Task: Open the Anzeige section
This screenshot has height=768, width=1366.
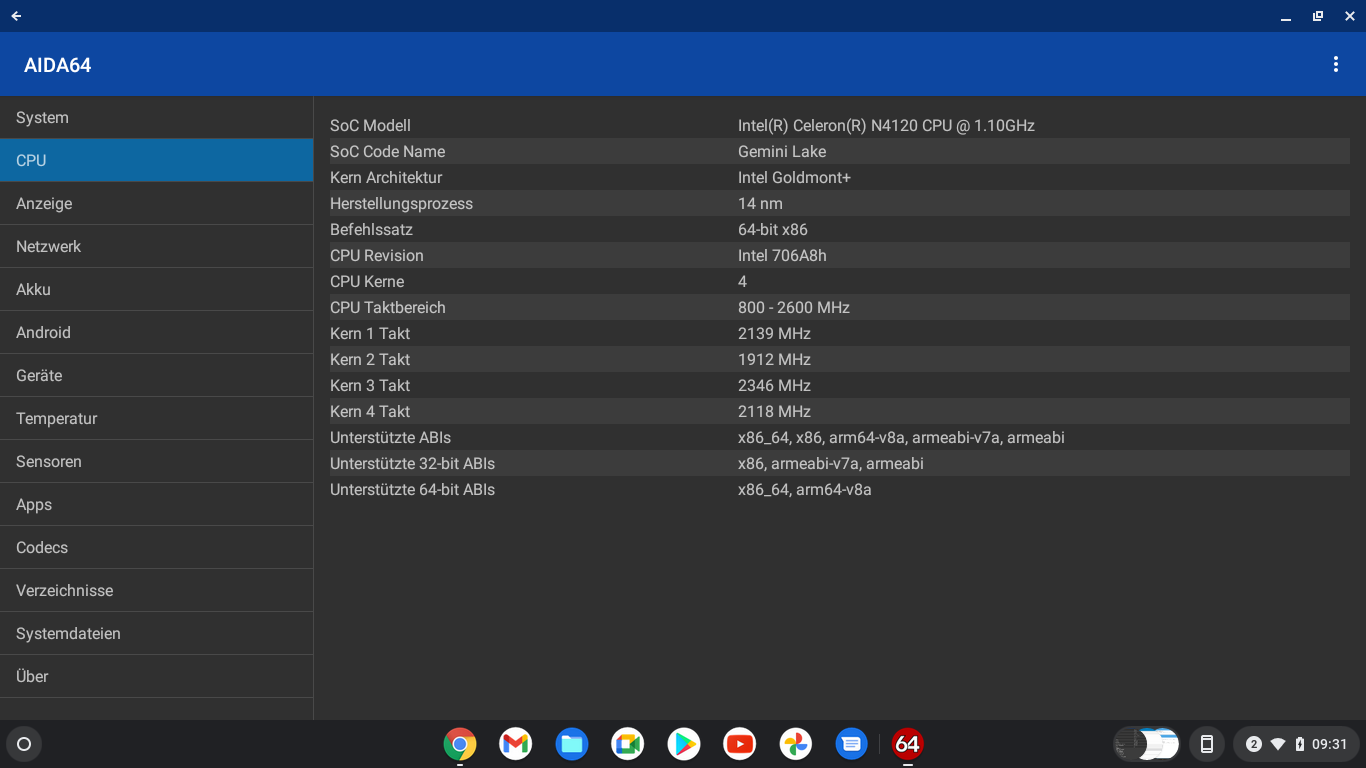Action: pos(157,203)
